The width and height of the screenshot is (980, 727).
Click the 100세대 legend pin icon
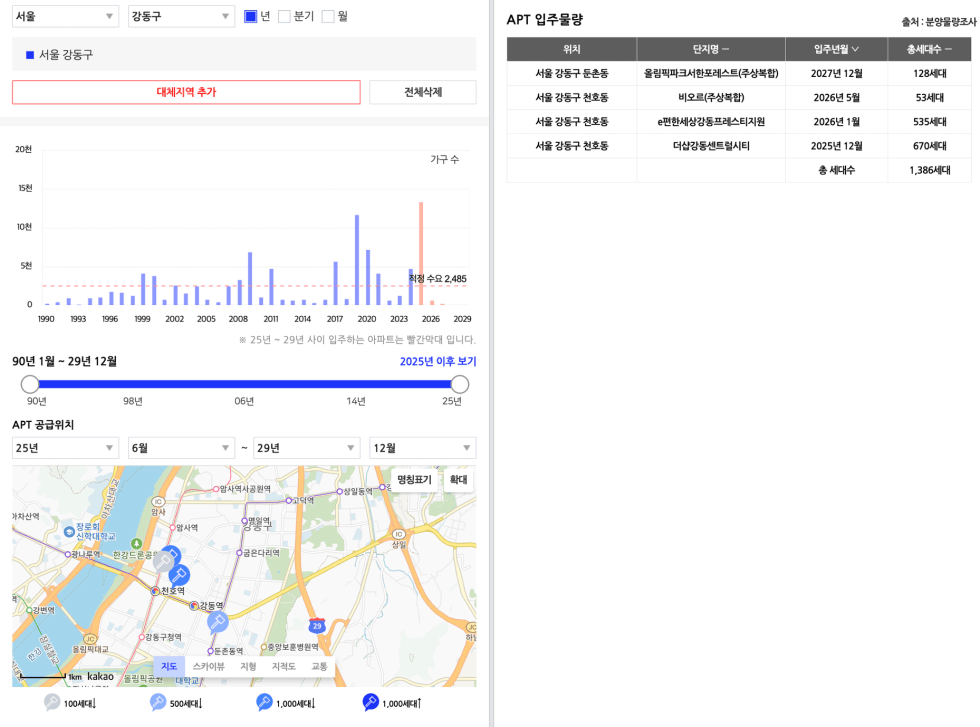tap(52, 703)
